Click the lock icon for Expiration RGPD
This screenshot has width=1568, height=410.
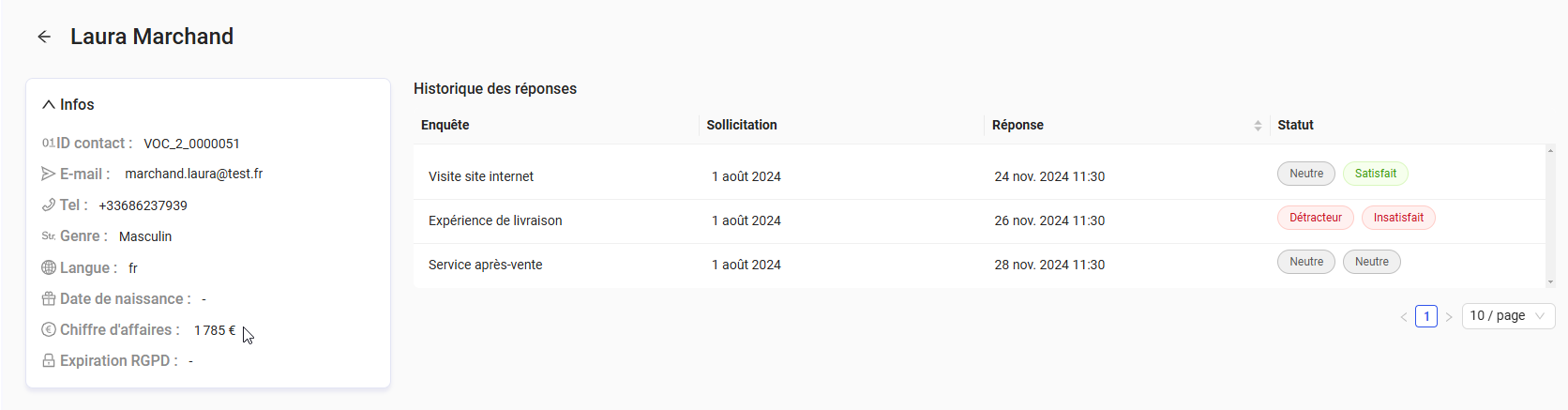49,360
